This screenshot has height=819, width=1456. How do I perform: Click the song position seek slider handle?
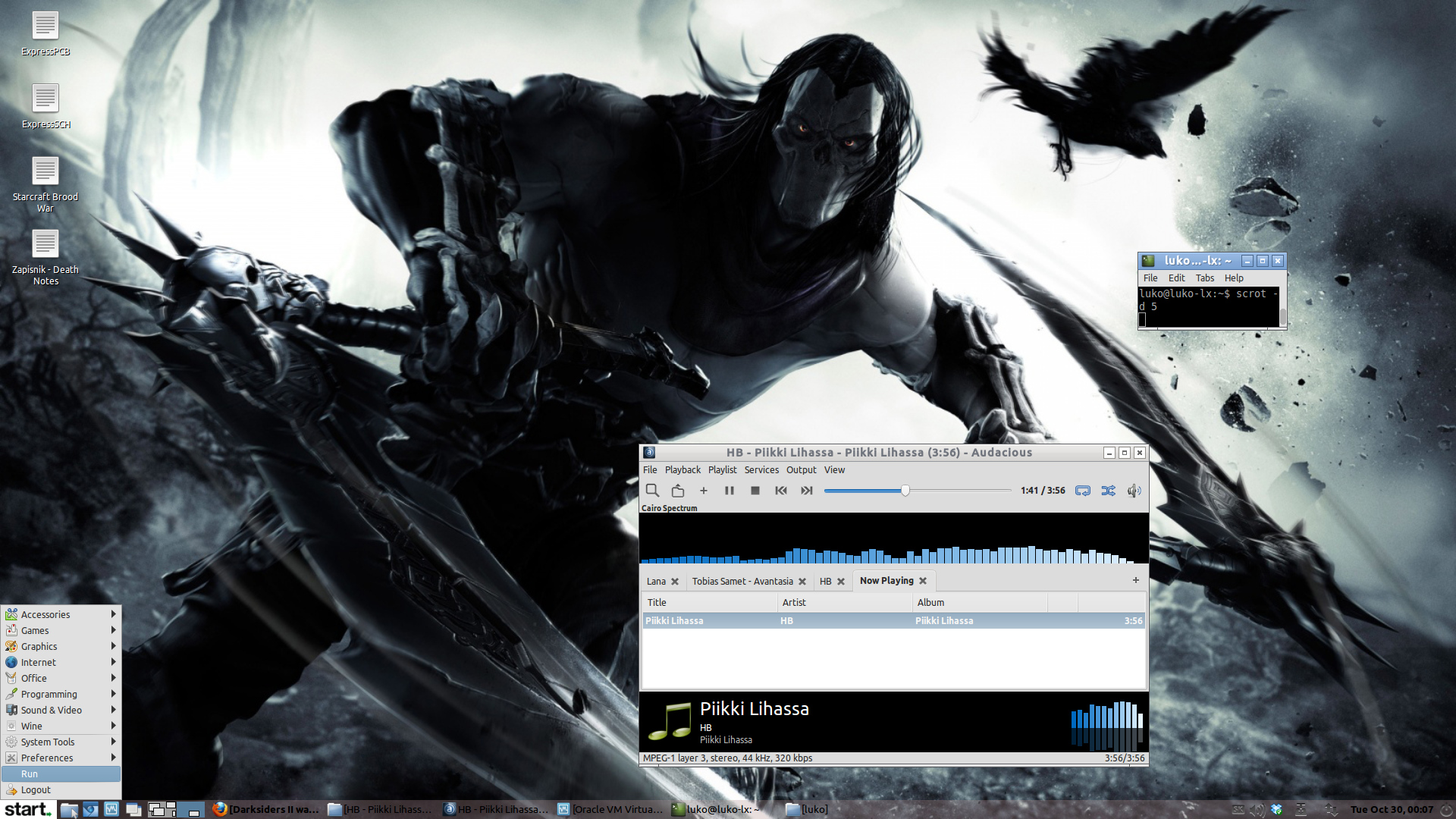coord(905,491)
